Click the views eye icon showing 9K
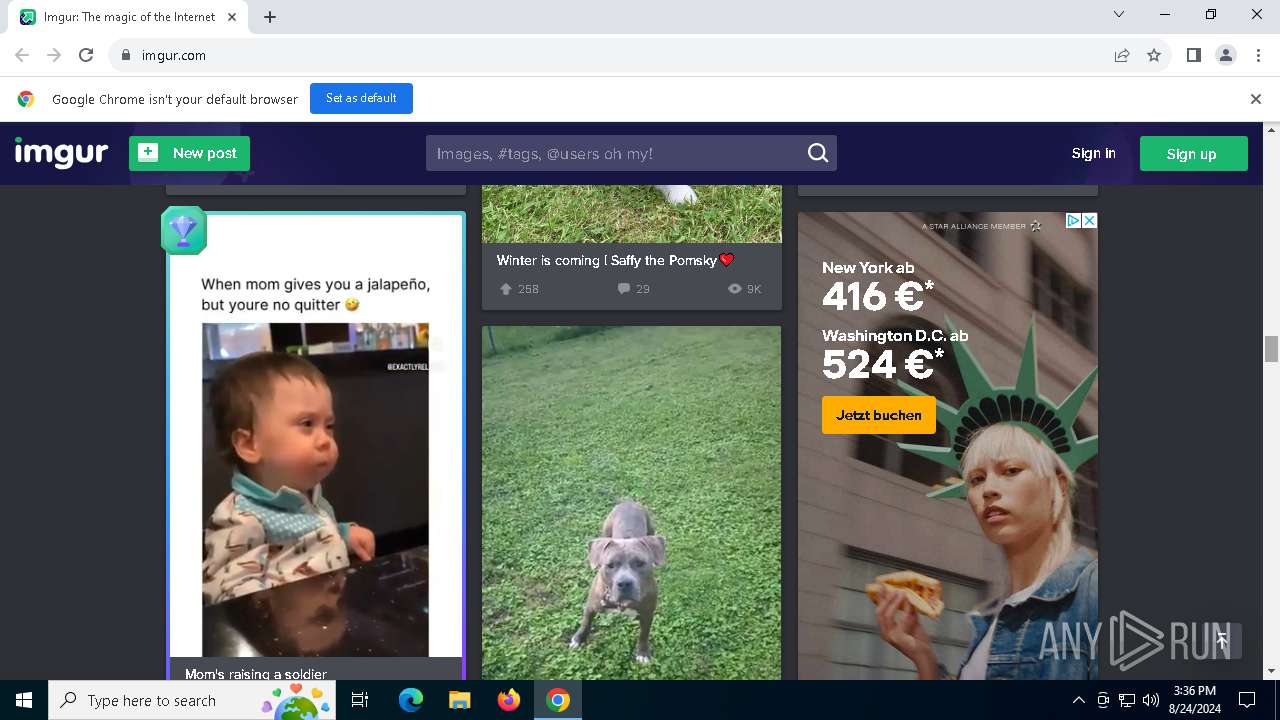Viewport: 1280px width, 720px height. pos(735,289)
